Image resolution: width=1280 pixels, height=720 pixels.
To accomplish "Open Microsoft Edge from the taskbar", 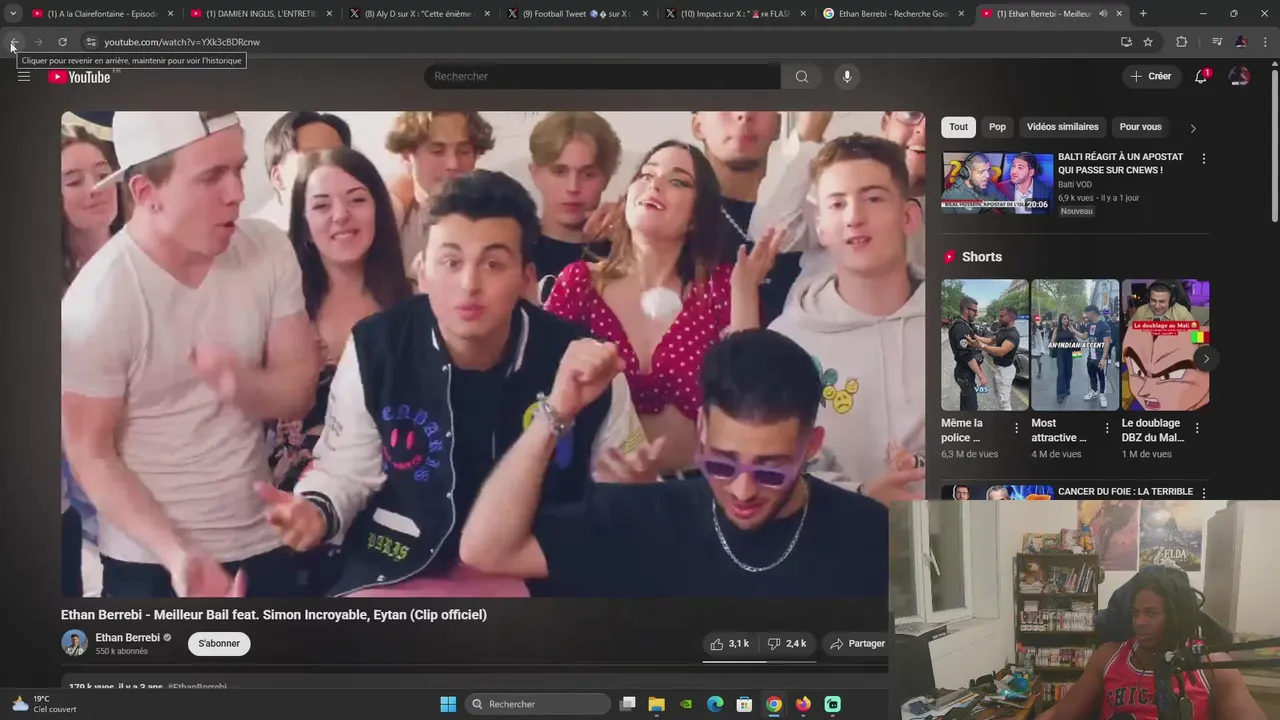I will click(715, 704).
